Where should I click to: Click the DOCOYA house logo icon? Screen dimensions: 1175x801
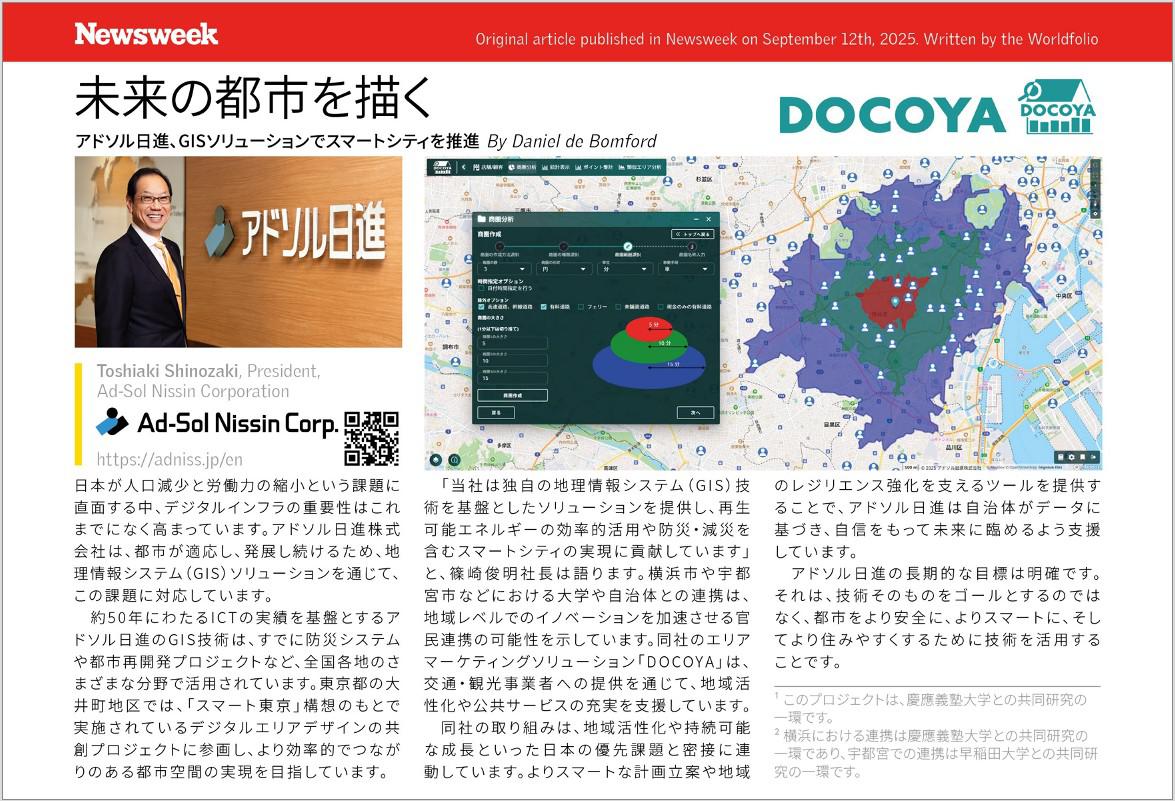tap(1055, 108)
